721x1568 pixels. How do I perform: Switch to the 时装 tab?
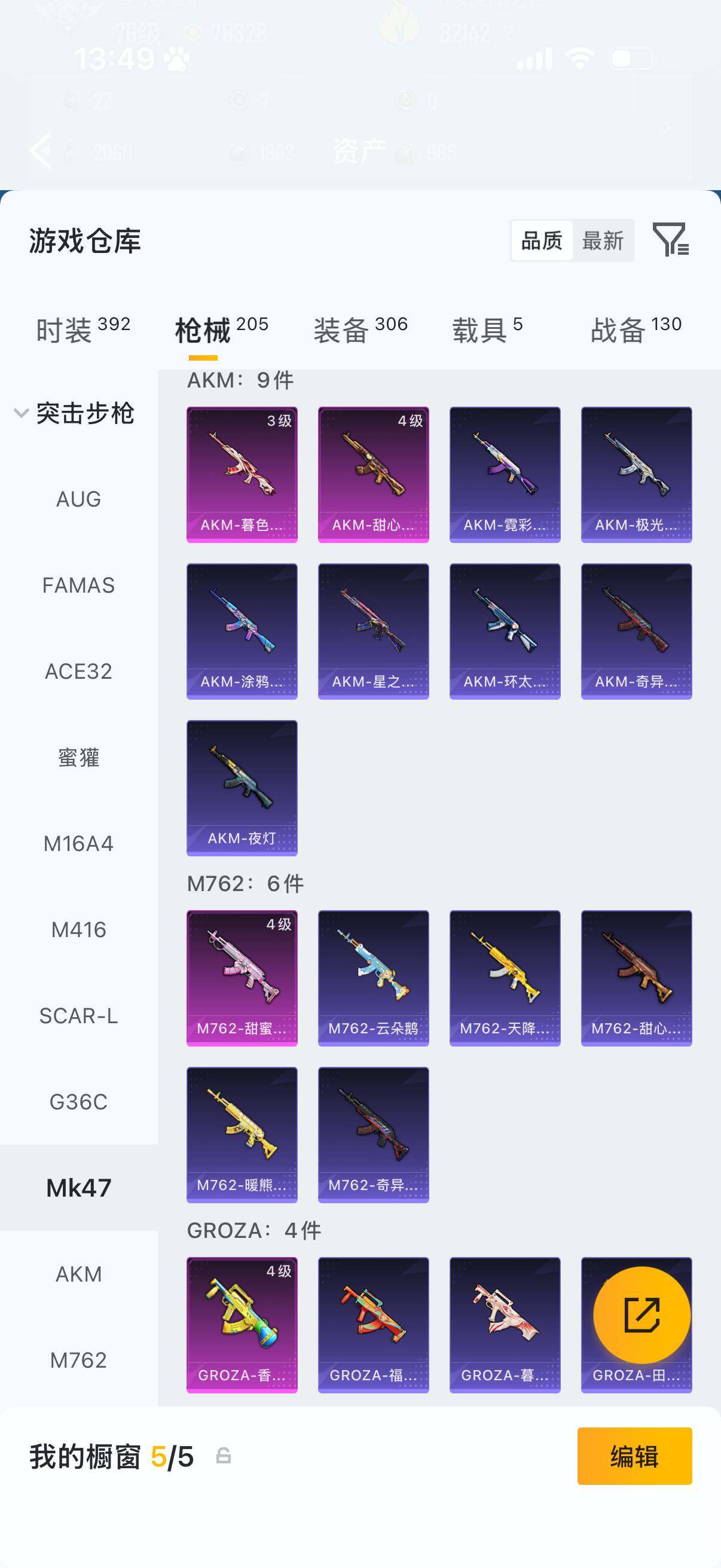pyautogui.click(x=83, y=330)
